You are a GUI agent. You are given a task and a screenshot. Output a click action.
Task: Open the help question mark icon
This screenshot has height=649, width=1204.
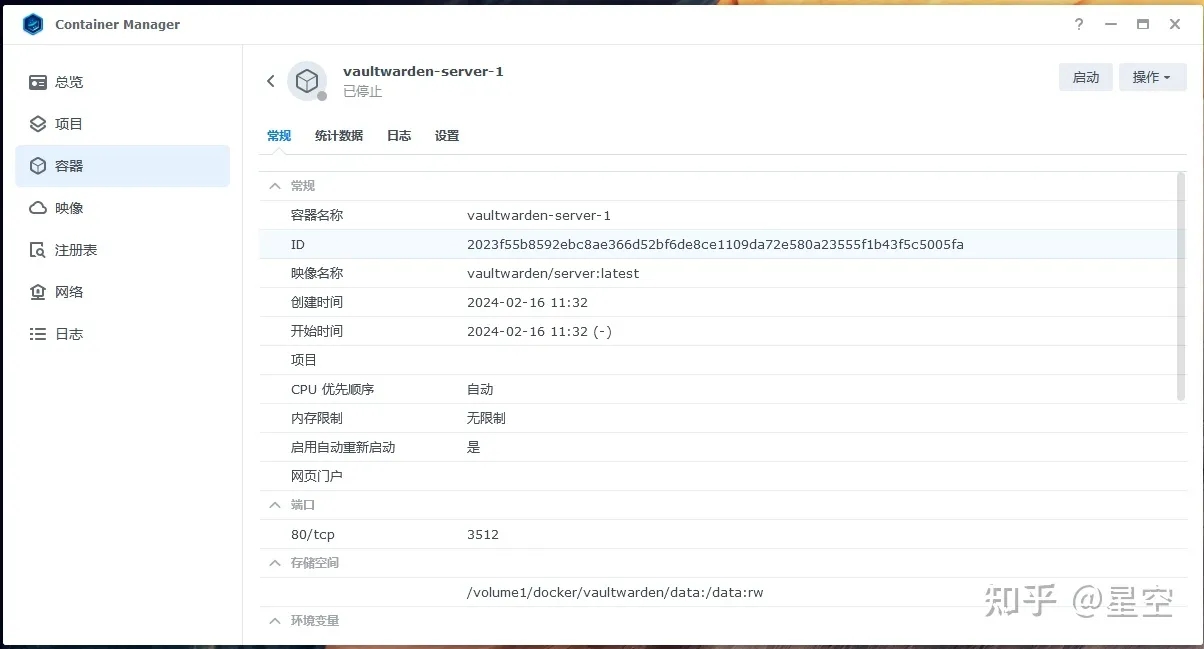[x=1079, y=24]
